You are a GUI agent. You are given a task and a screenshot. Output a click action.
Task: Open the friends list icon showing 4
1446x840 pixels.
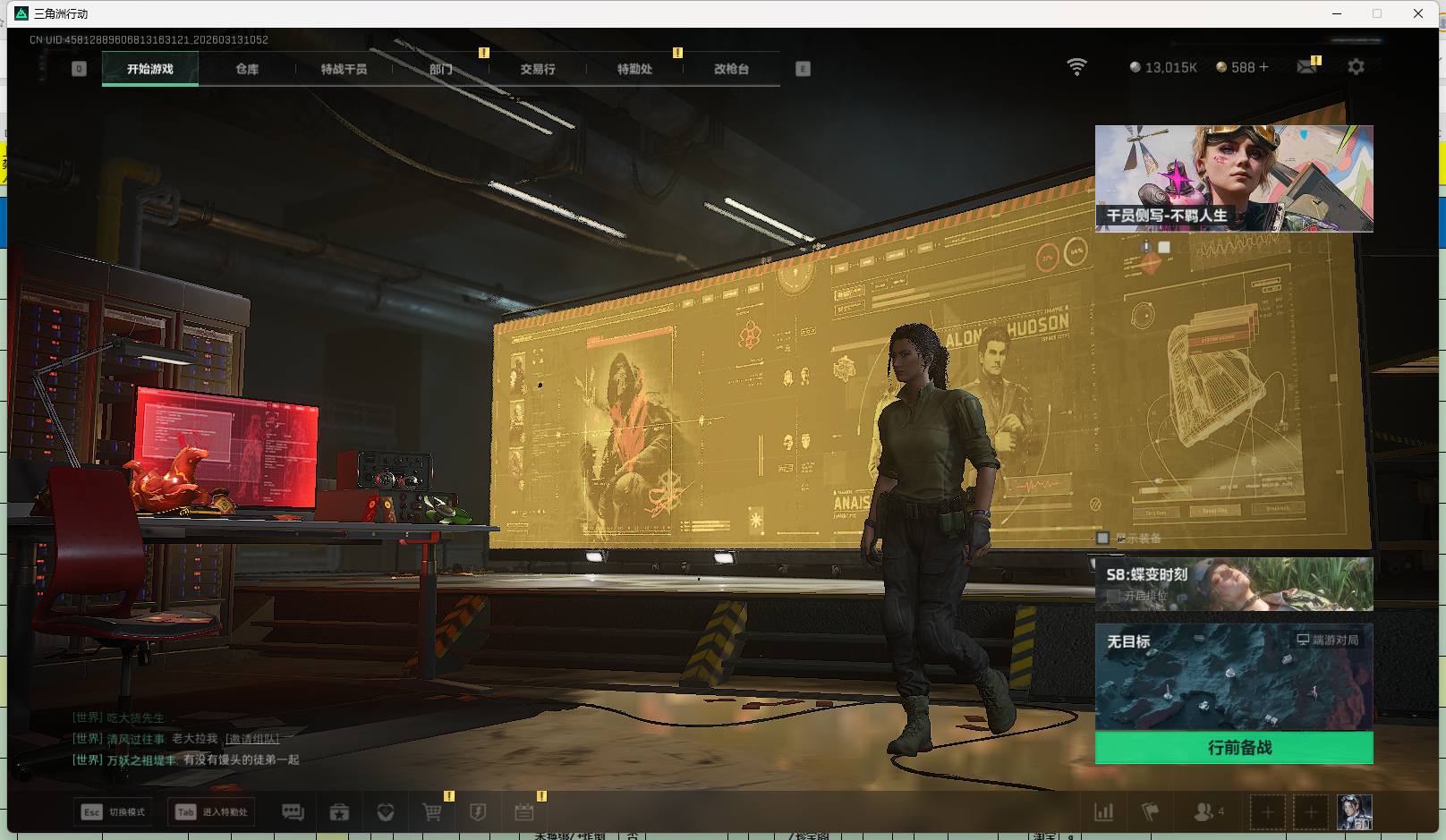pos(1209,812)
